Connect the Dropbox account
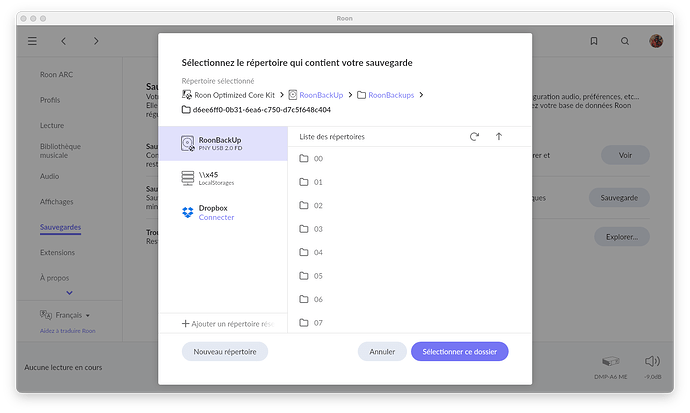The width and height of the screenshot is (690, 413). pyautogui.click(x=216, y=217)
